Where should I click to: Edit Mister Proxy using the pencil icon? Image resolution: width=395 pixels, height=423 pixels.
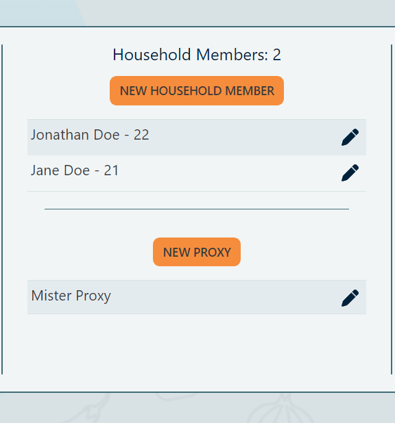pyautogui.click(x=350, y=298)
